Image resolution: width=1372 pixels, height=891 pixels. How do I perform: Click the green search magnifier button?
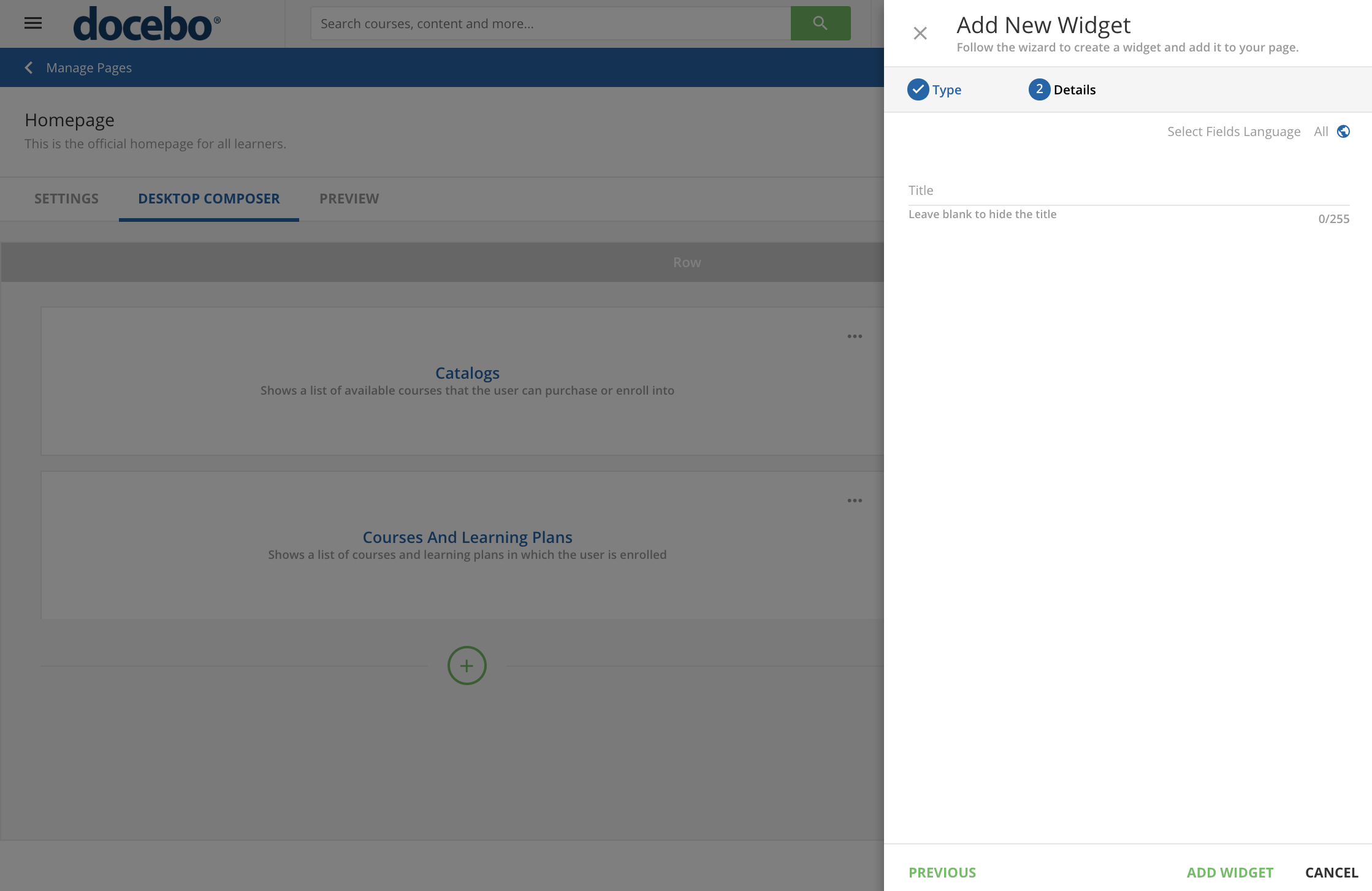[820, 23]
